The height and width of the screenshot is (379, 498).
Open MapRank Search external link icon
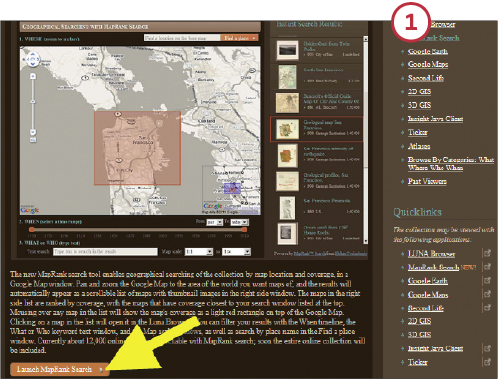pyautogui.click(x=487, y=267)
